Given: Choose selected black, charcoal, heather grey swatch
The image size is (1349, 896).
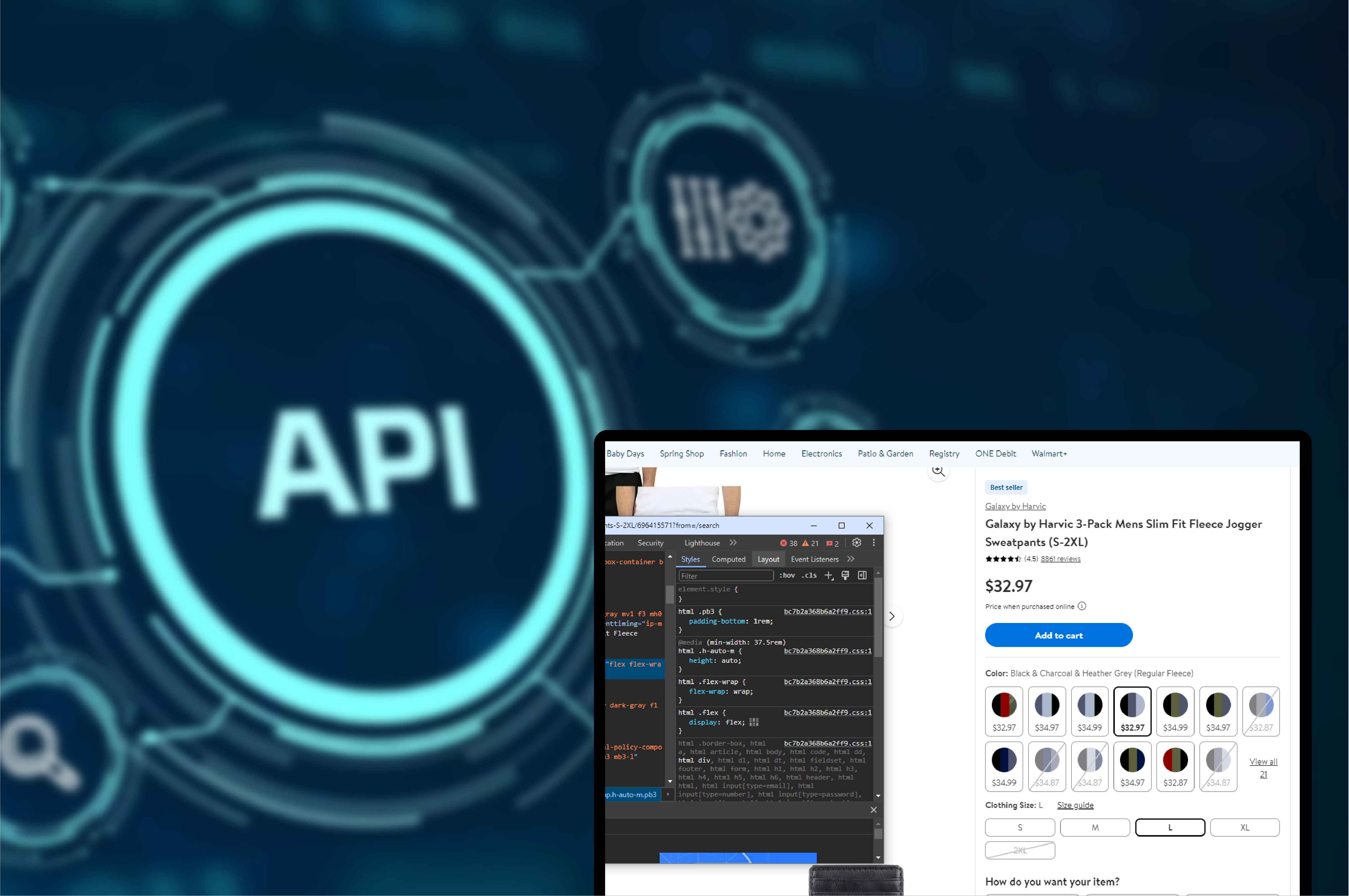Looking at the screenshot, I should (1132, 711).
